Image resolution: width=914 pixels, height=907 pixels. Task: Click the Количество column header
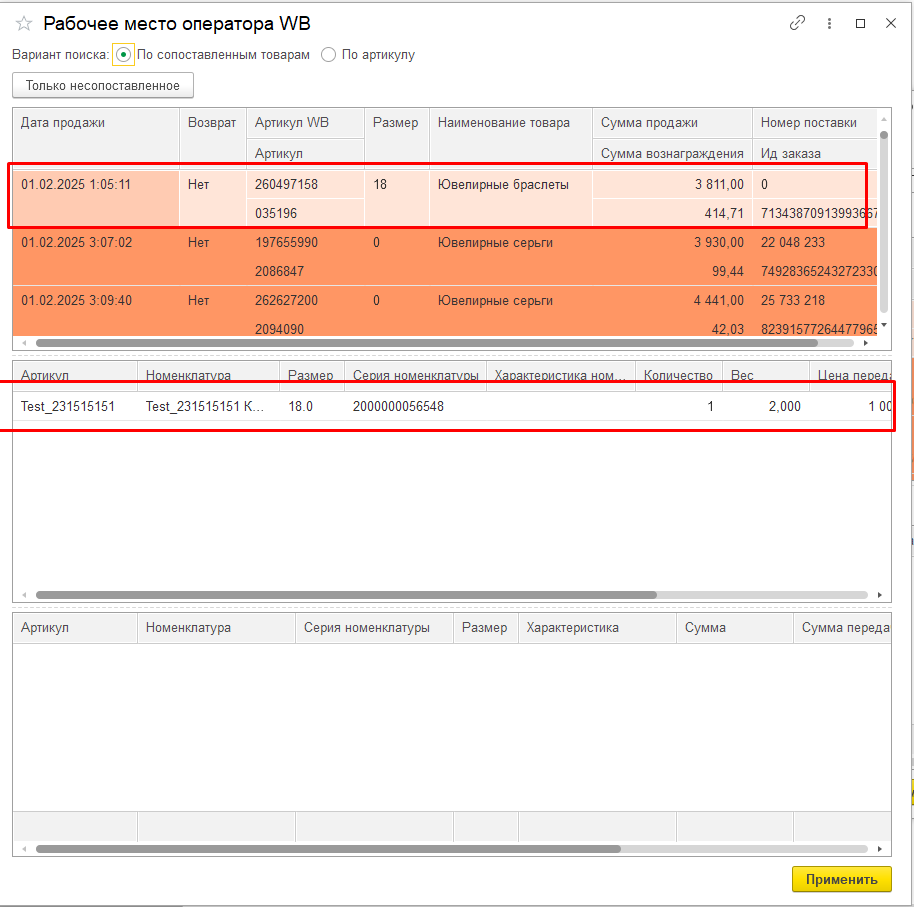click(679, 376)
